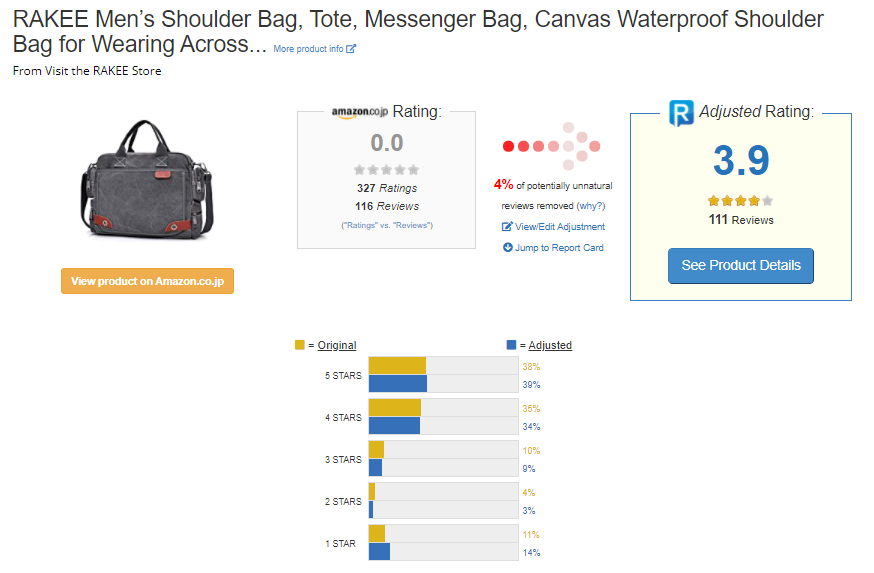Follow the Jump to Report Card link
This screenshot has width=874, height=573.
(559, 248)
